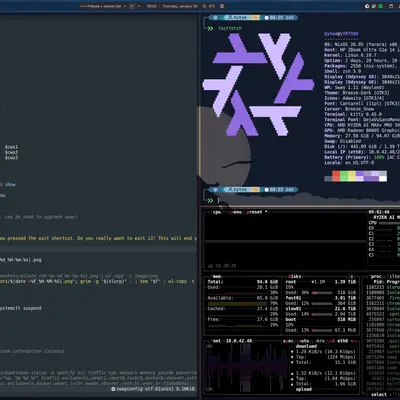Click the mem box label in btop
This screenshot has height=400, width=400.
[x=217, y=276]
